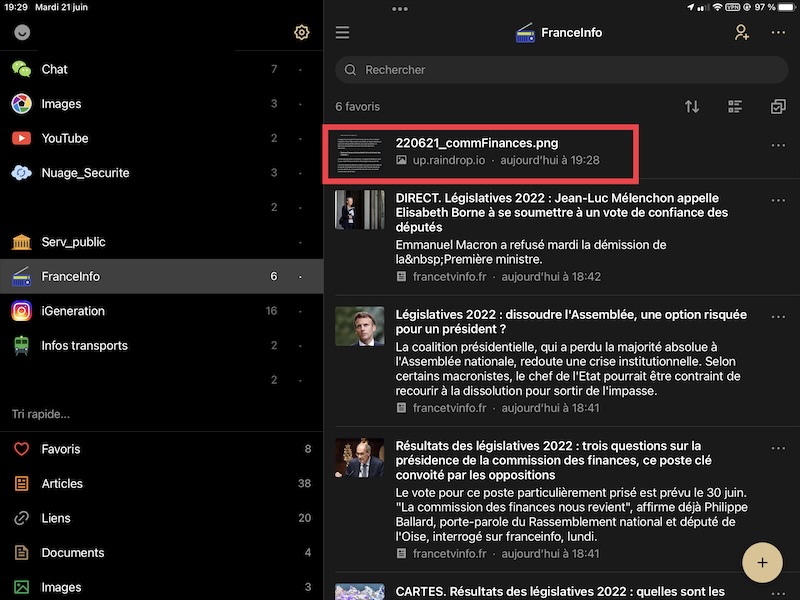Click the Wi-Fi status icon
The image size is (800, 600).
[717, 7]
